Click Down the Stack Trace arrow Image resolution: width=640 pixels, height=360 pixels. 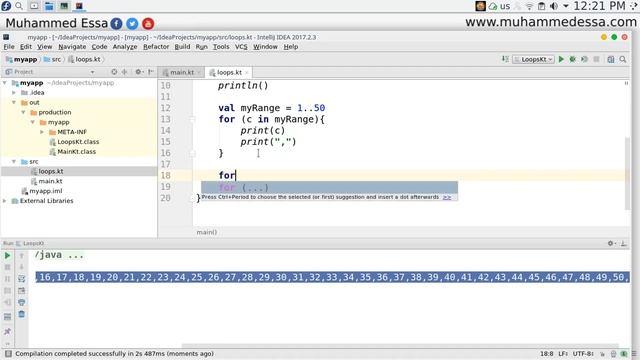[x=22, y=267]
